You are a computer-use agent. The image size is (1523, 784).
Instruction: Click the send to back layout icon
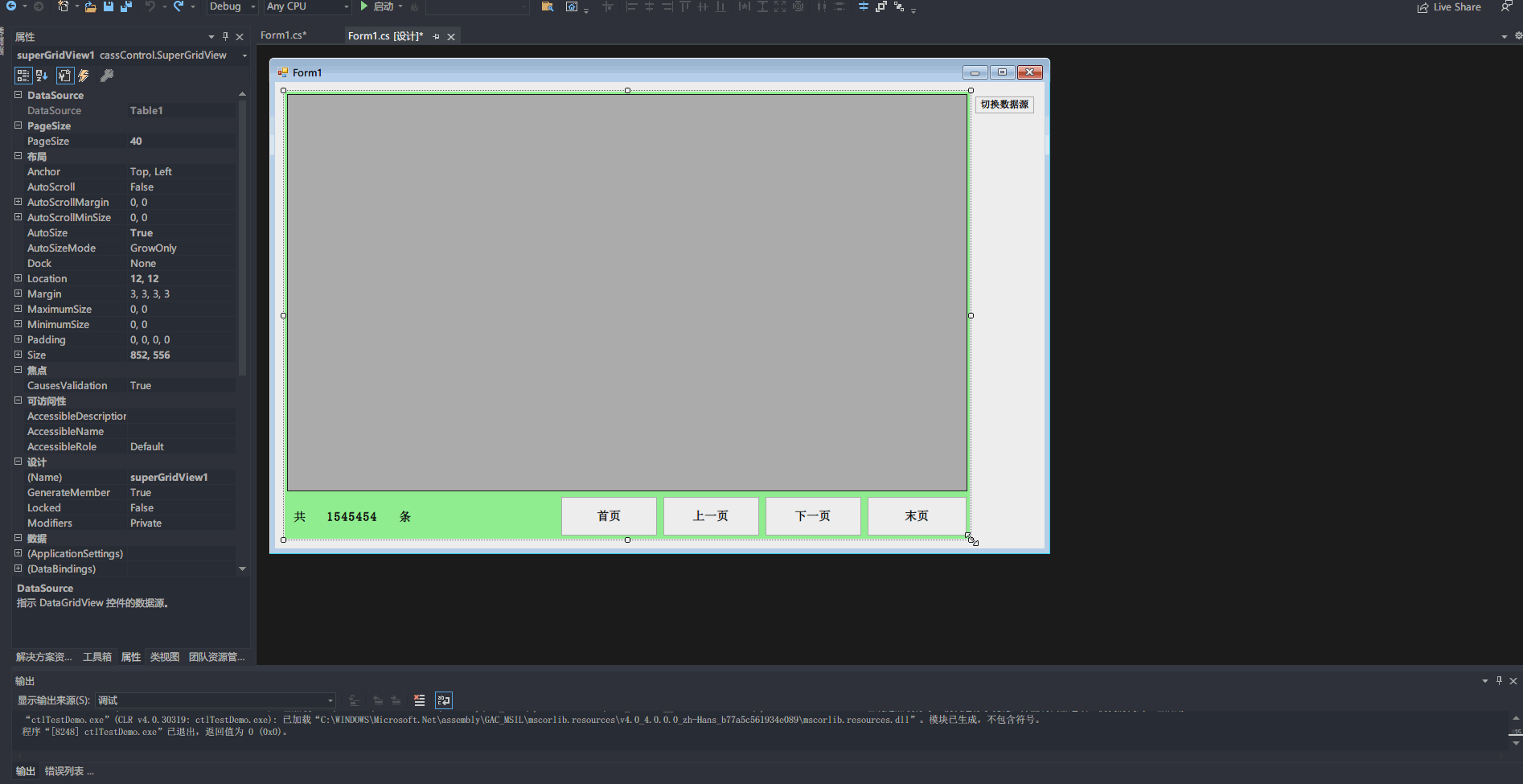[x=899, y=6]
